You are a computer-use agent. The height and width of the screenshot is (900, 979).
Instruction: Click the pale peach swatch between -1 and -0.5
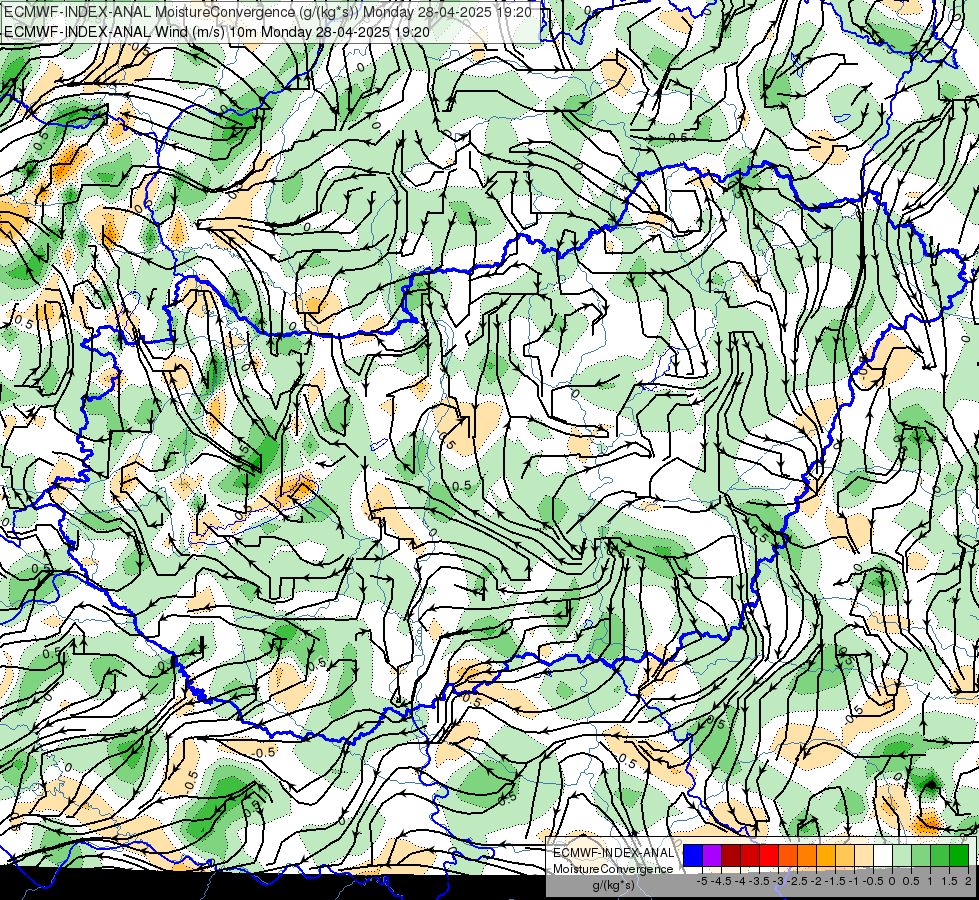pyautogui.click(x=864, y=856)
